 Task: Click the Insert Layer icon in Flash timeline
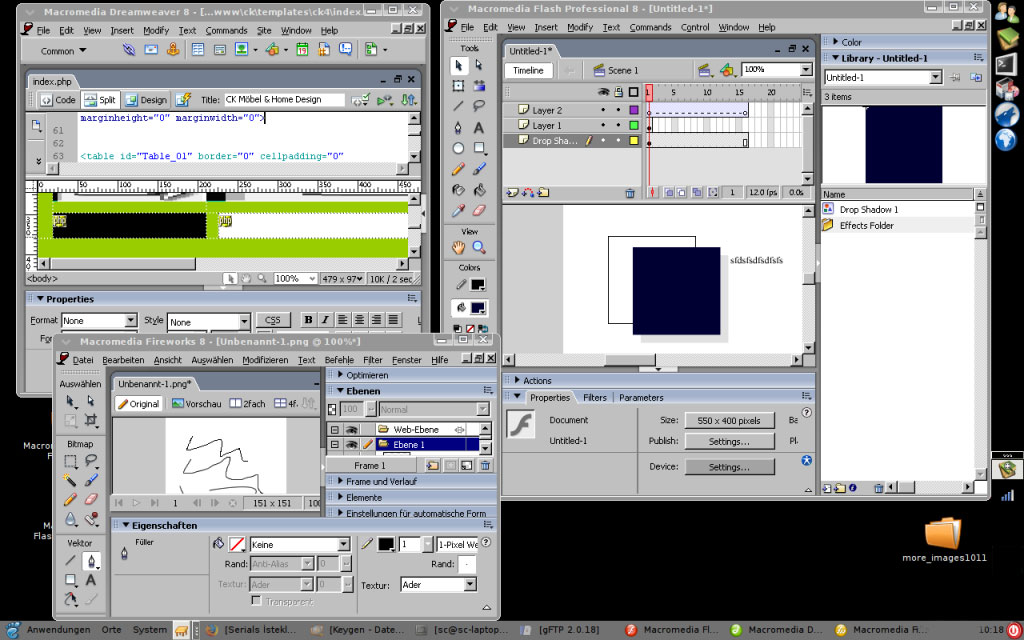point(511,193)
